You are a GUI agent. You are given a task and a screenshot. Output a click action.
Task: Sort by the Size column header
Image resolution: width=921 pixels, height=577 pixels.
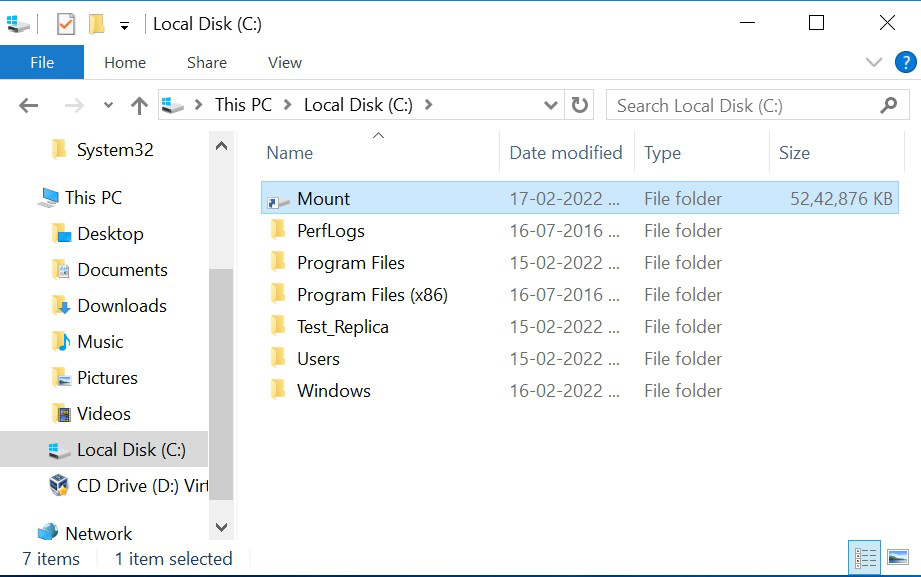(794, 153)
